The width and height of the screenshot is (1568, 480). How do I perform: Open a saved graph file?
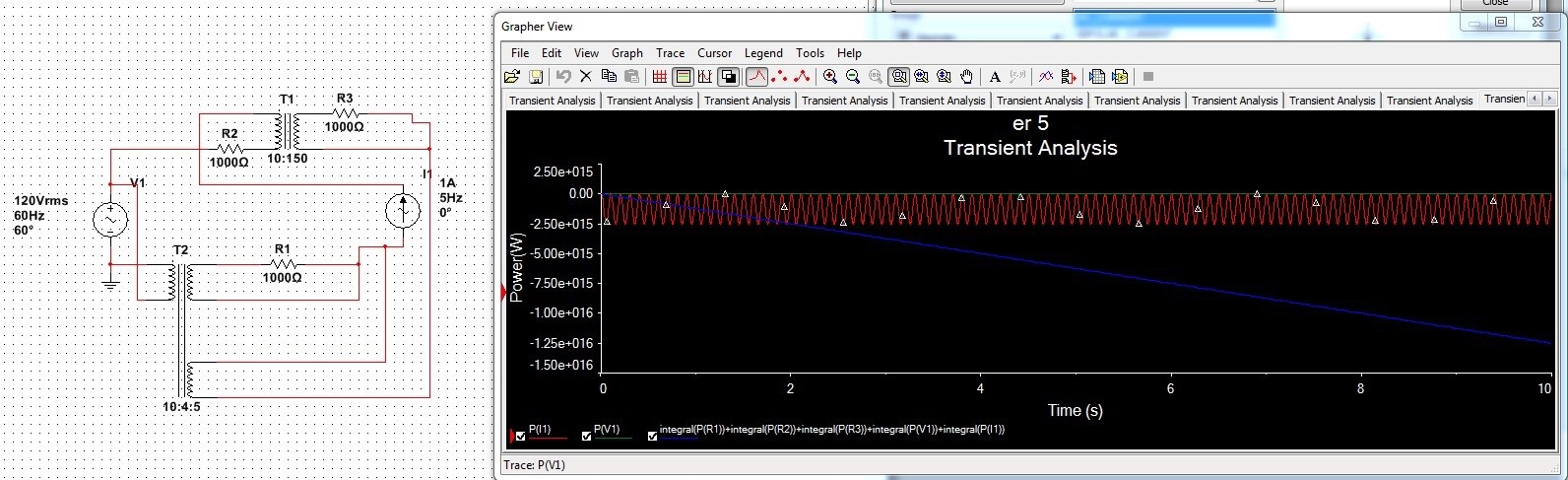point(512,77)
